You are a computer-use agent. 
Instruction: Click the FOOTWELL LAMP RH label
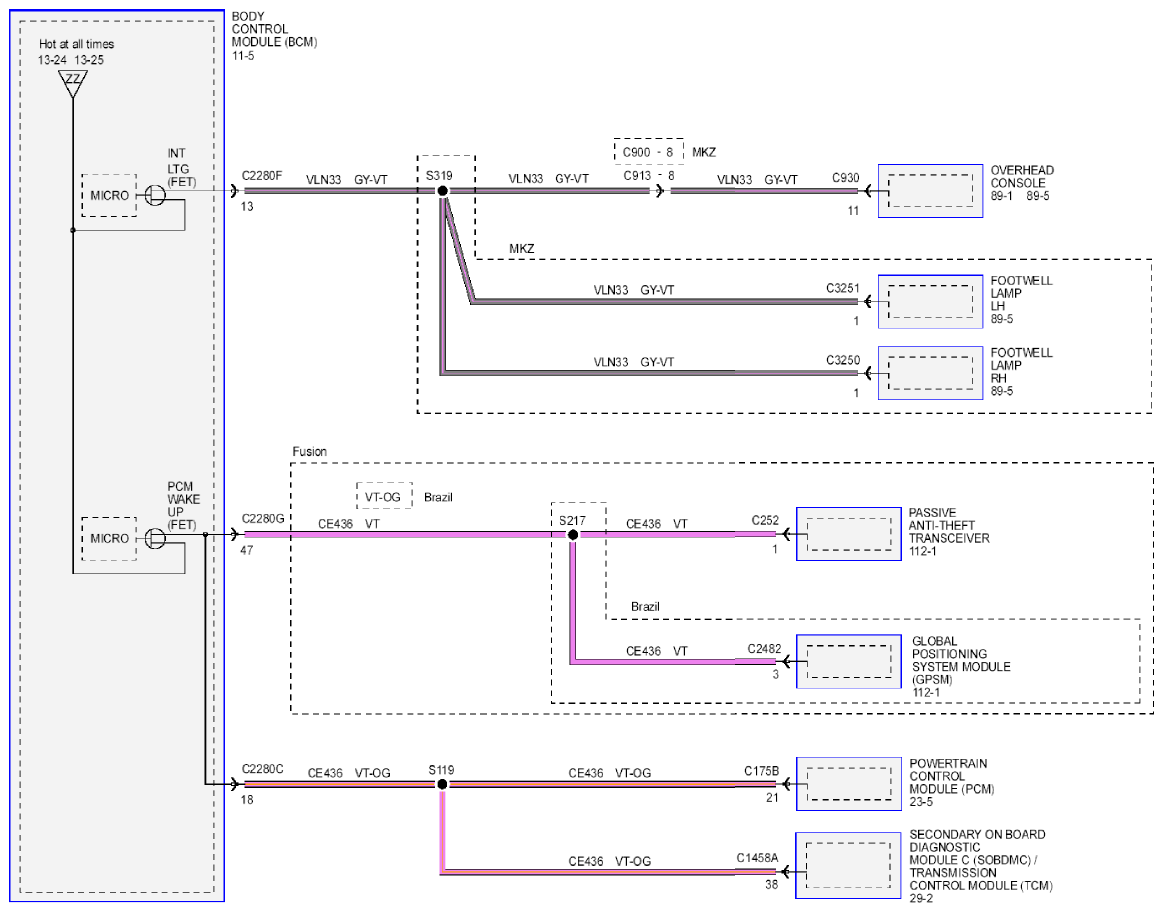pos(1021,365)
